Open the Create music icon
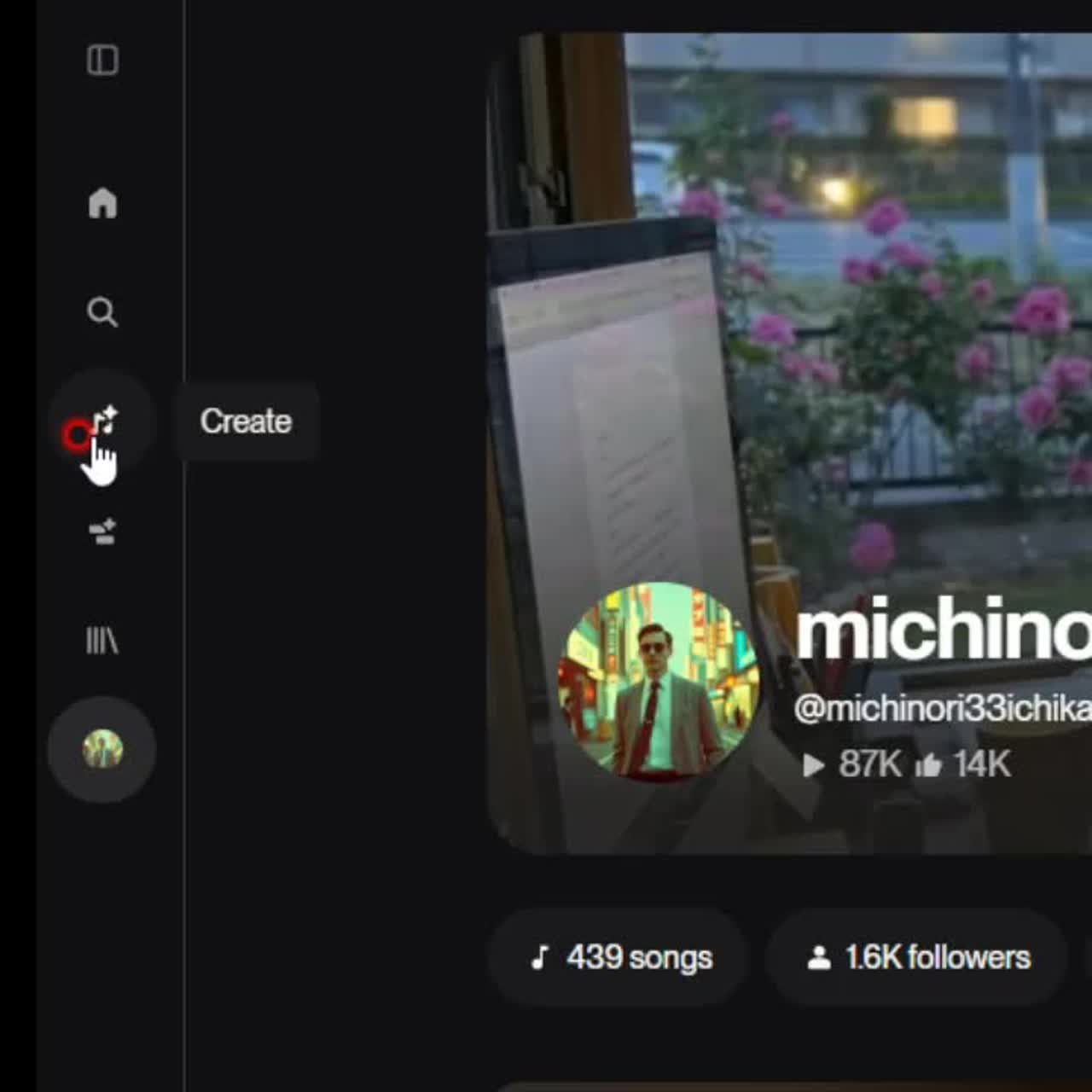 tap(103, 421)
